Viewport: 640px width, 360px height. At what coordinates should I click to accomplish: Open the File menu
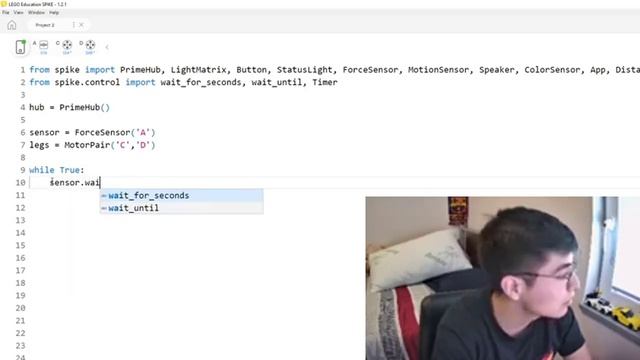coord(6,13)
